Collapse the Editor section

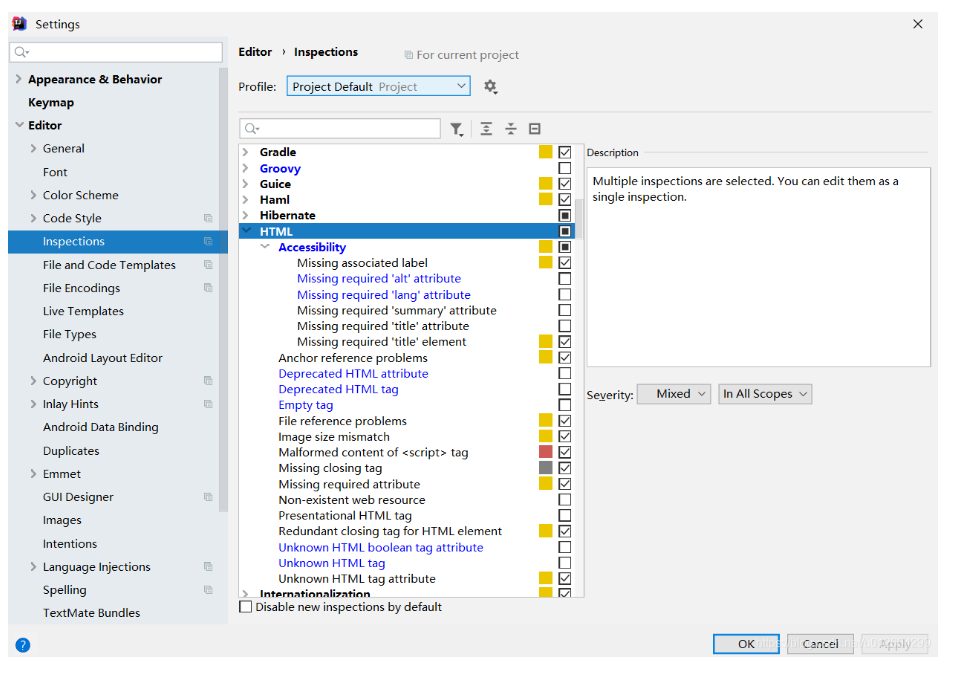tap(19, 125)
